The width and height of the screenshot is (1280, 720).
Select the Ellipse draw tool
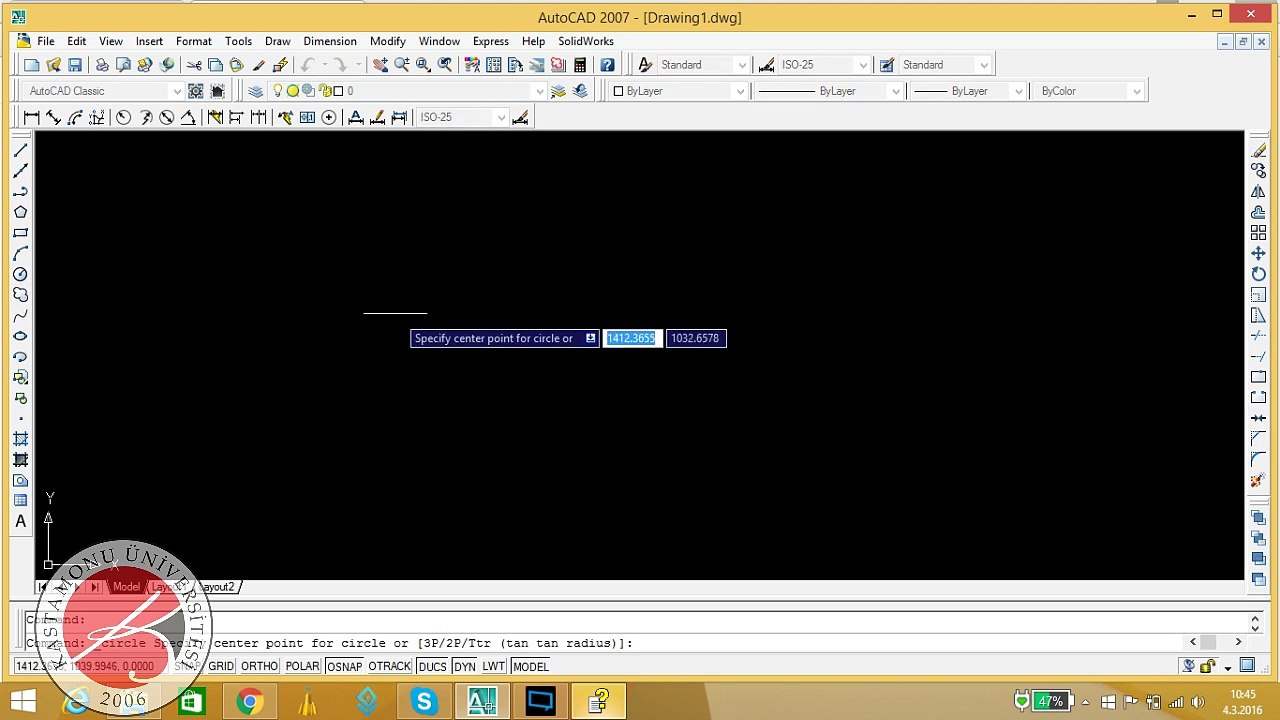point(20,336)
